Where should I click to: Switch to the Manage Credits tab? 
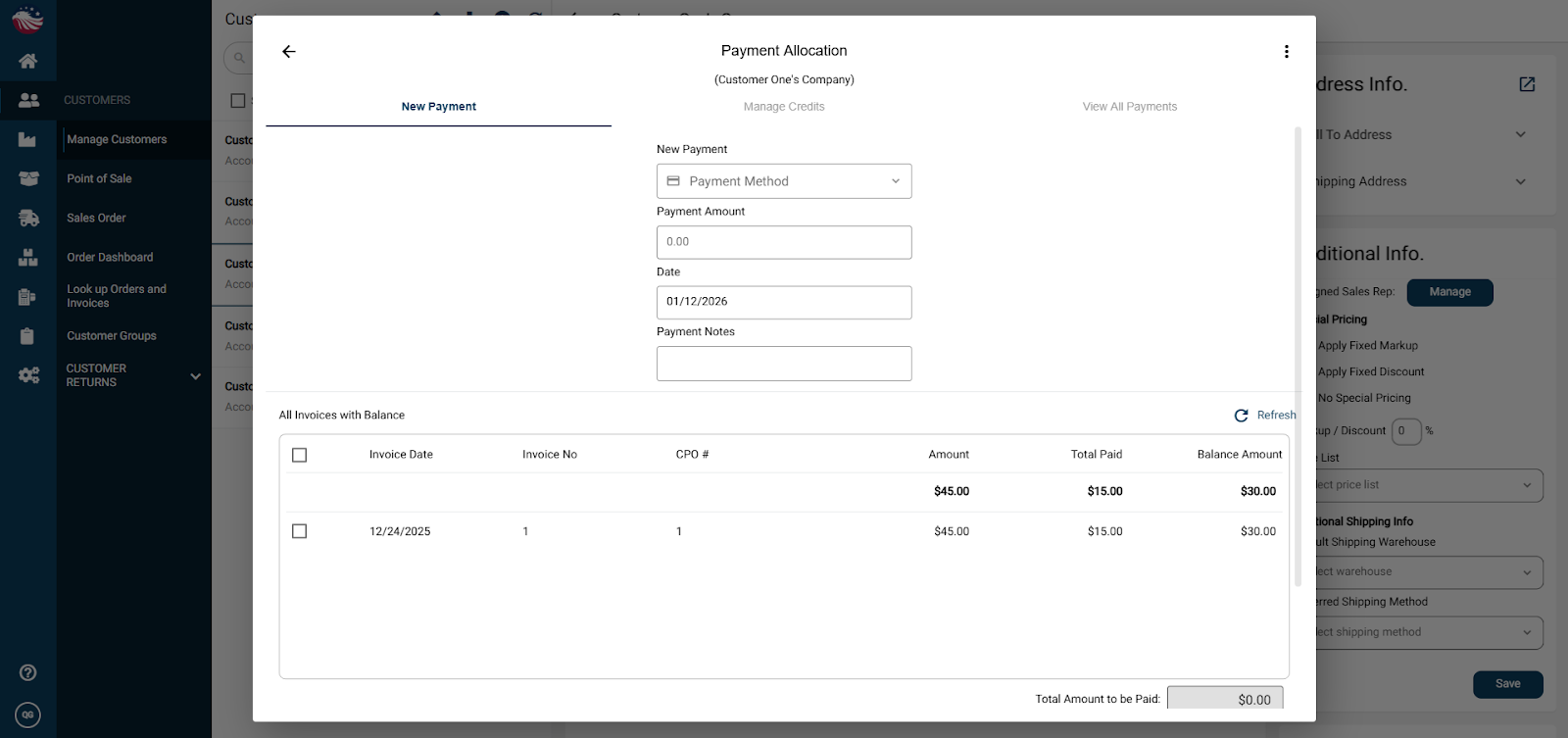[784, 107]
